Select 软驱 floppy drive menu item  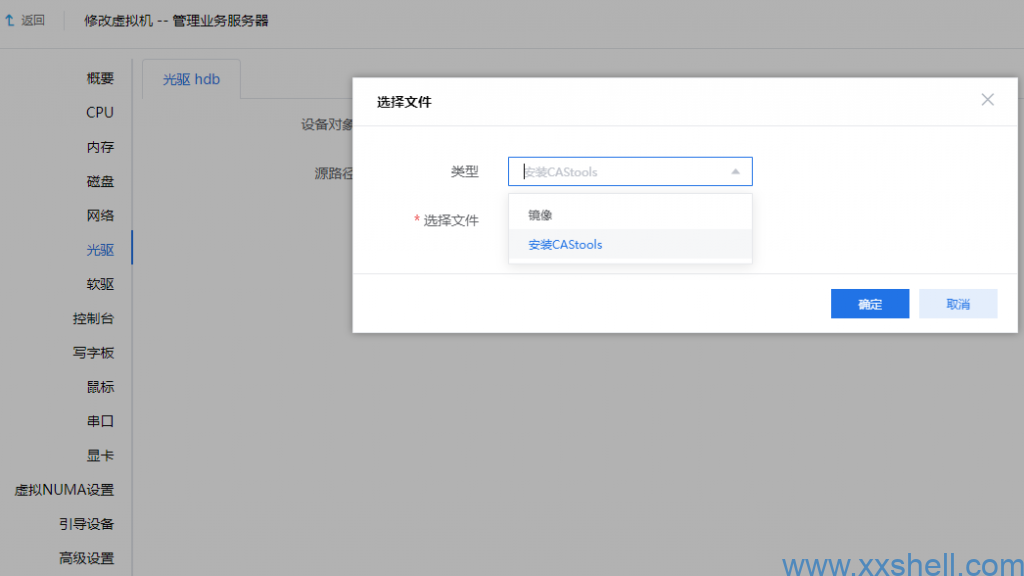(100, 284)
